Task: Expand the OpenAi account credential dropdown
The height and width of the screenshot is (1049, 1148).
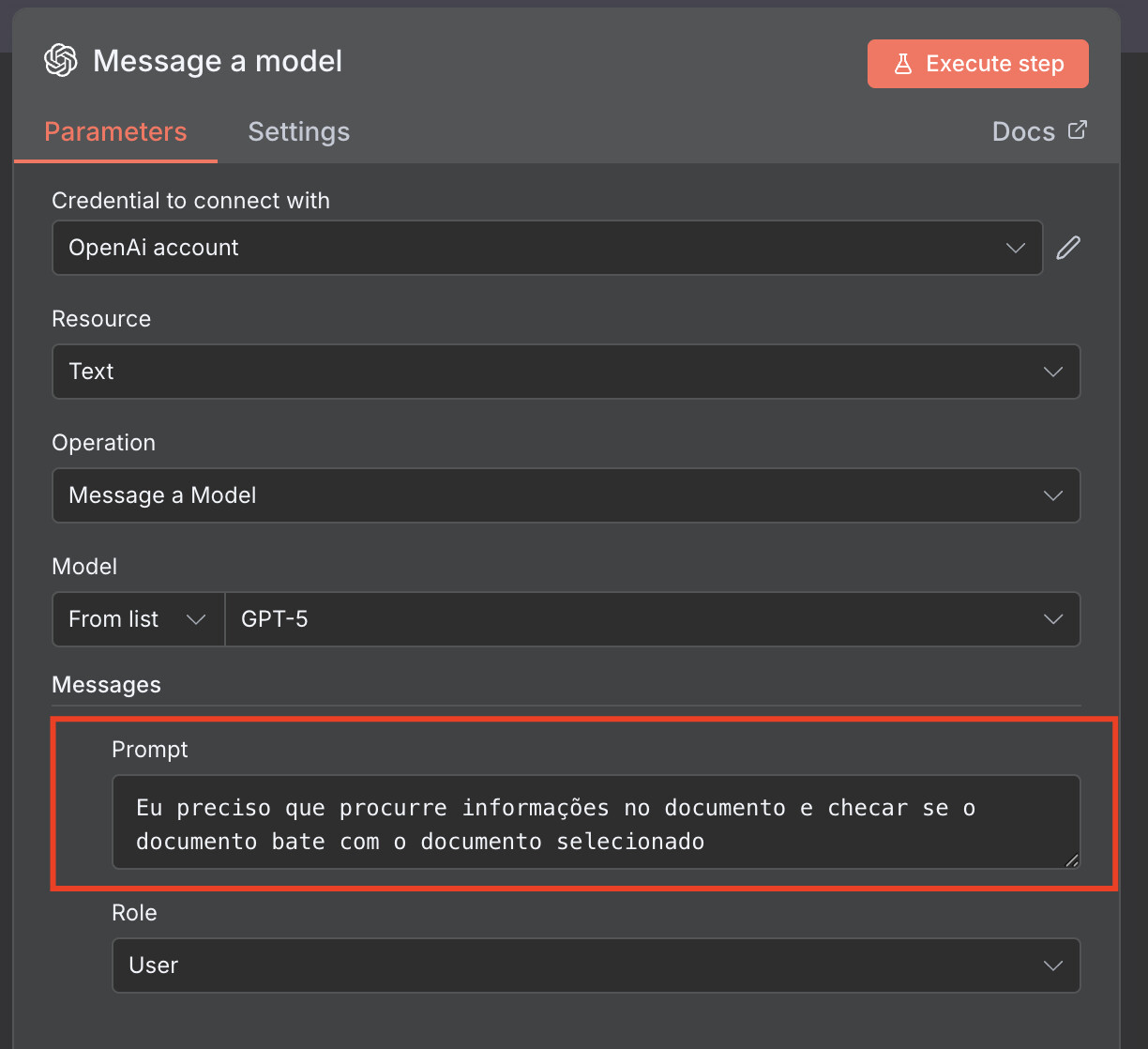Action: 547,248
